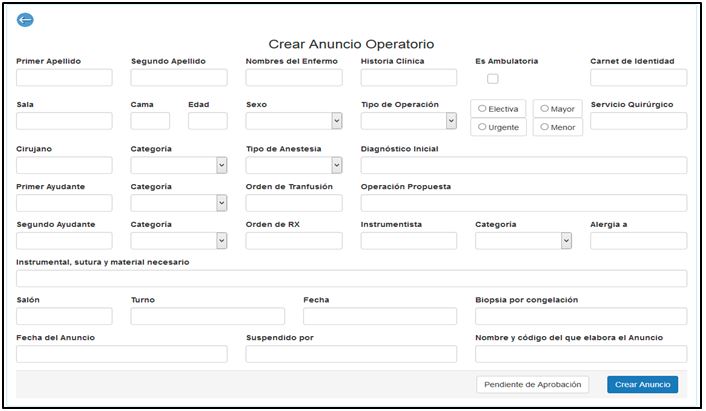Click the Historia Clínica text field
Screen dimensions: 706x411
click(x=409, y=77)
